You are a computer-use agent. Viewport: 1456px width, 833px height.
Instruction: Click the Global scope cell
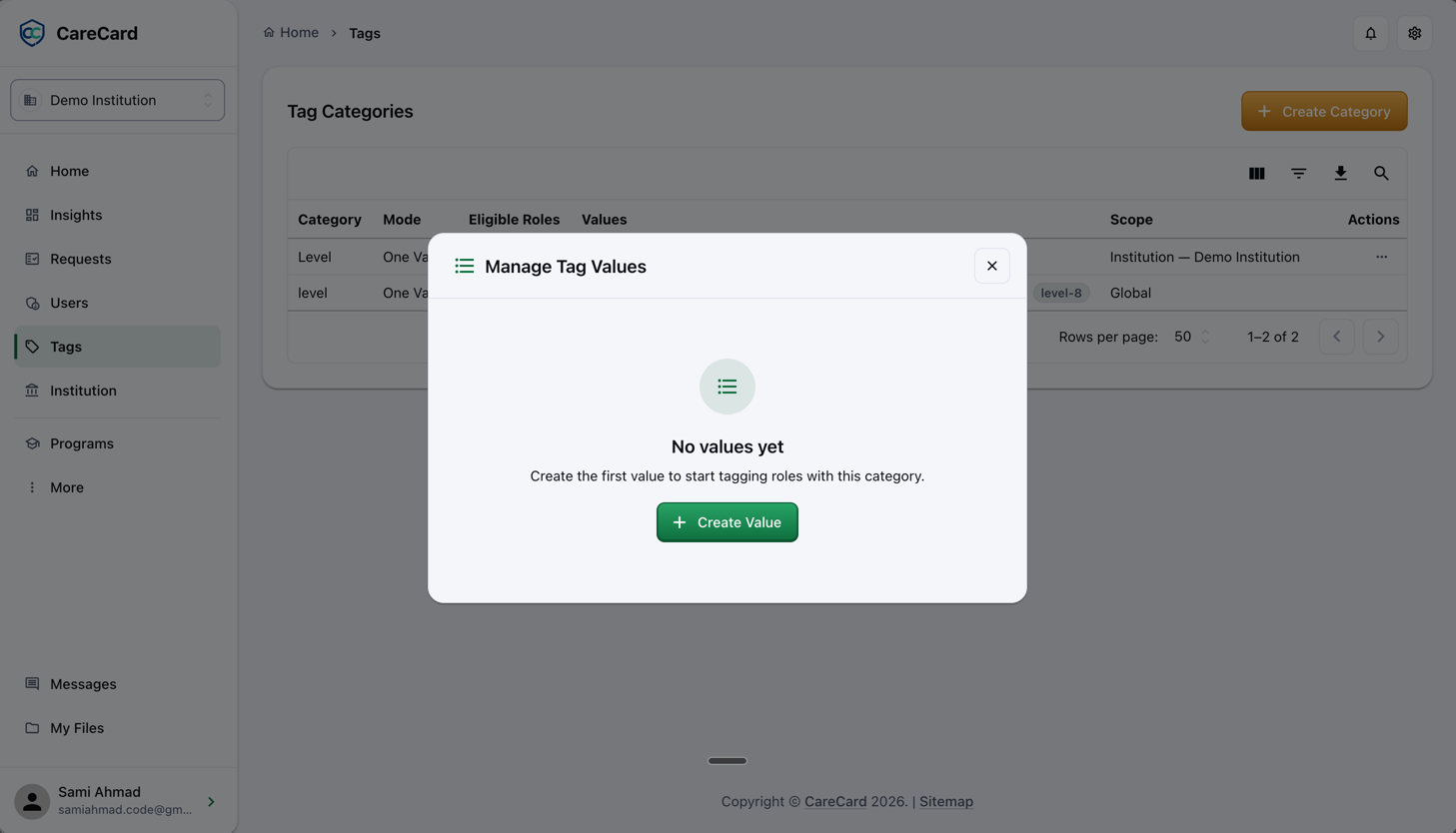(1130, 293)
